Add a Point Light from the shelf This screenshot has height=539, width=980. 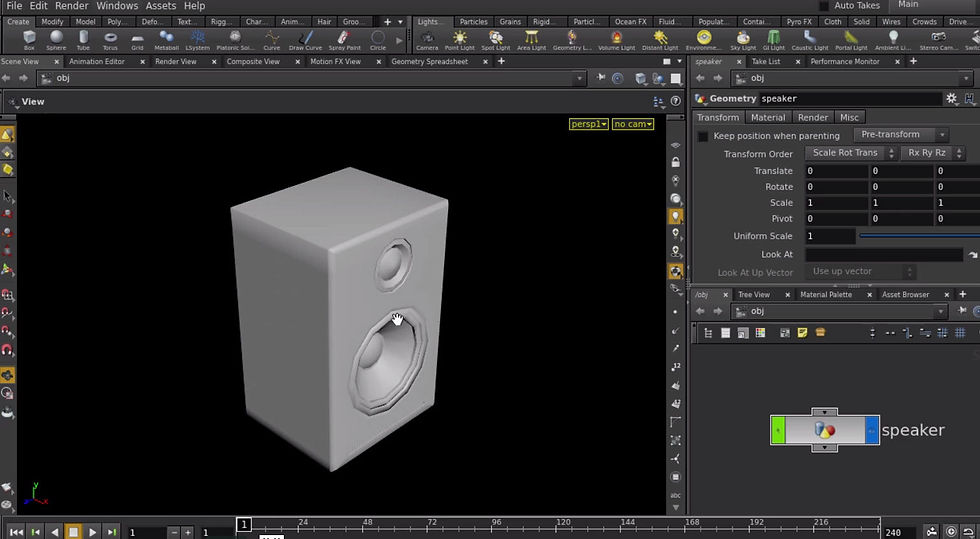click(x=459, y=39)
